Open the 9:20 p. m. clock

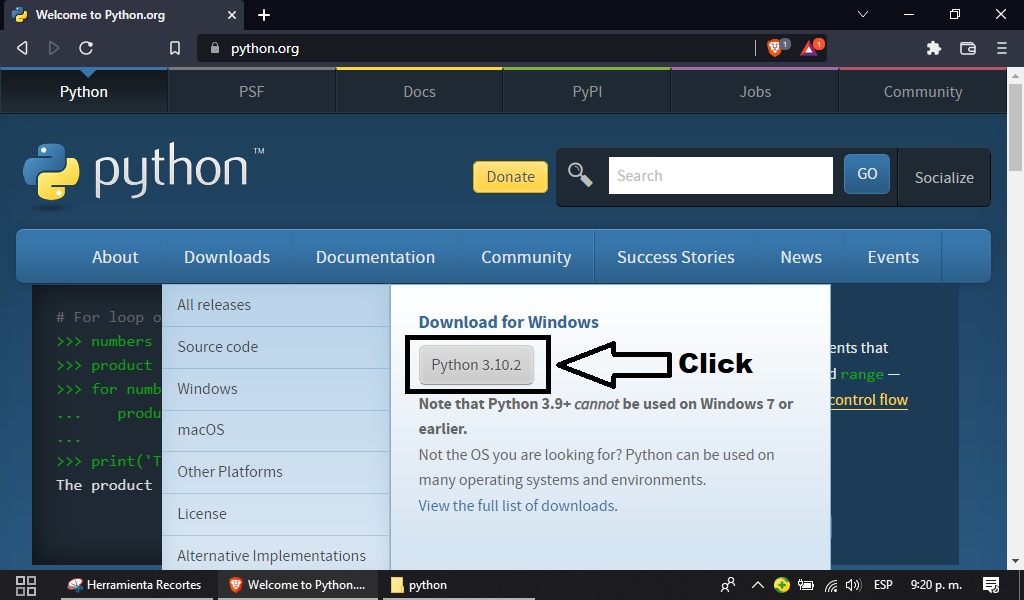pyautogui.click(x=936, y=585)
